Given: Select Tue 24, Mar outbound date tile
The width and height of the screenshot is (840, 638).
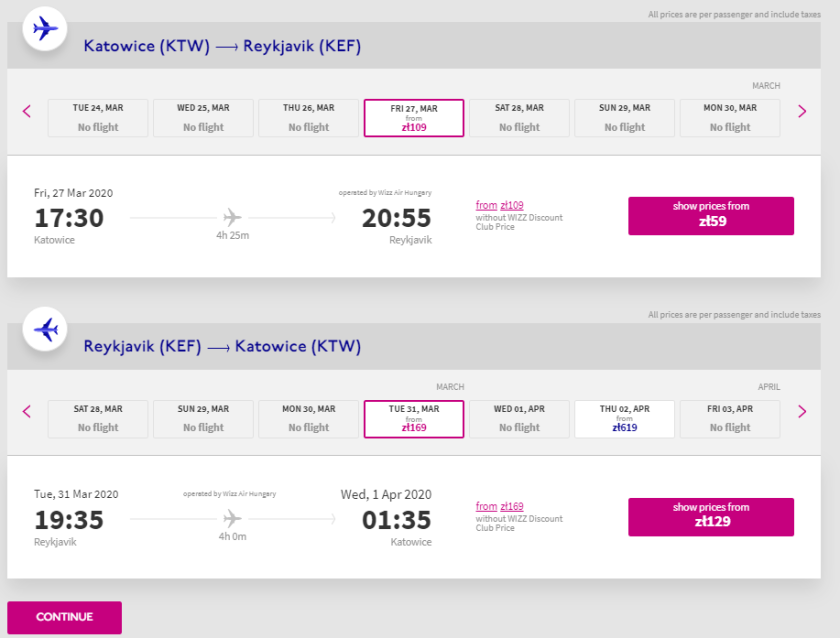Looking at the screenshot, I should (x=98, y=118).
